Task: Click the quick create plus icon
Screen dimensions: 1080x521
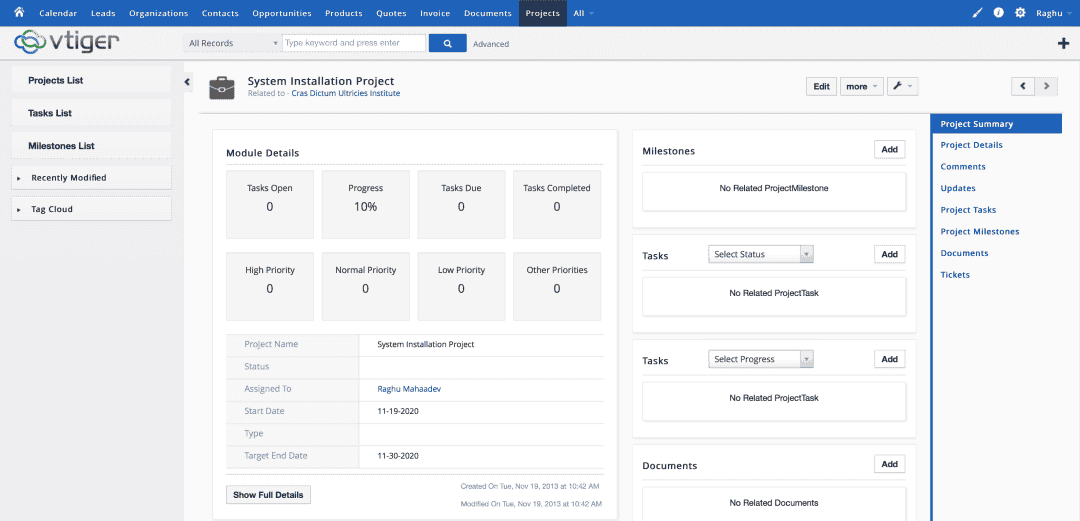Action: 1063,43
